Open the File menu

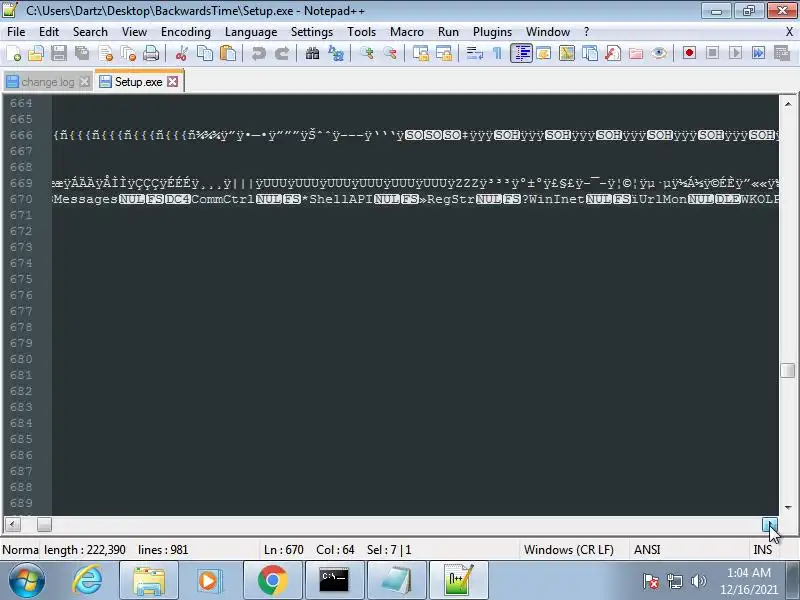click(16, 32)
